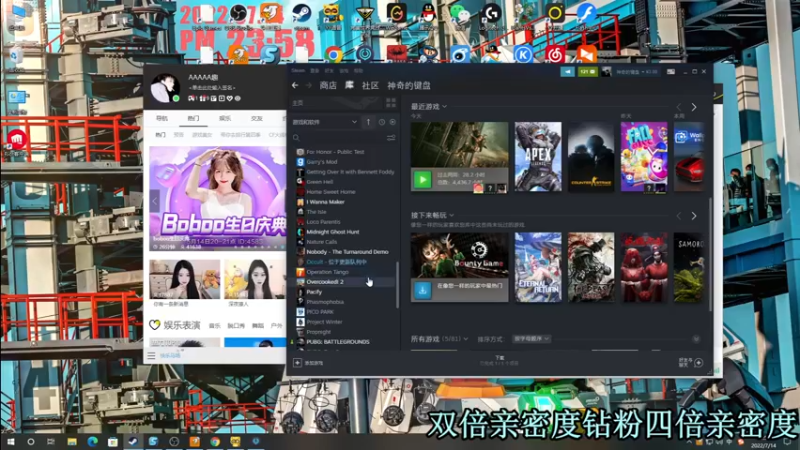Click the 添加游戏 add game label
This screenshot has height=450, width=800.
(314, 363)
